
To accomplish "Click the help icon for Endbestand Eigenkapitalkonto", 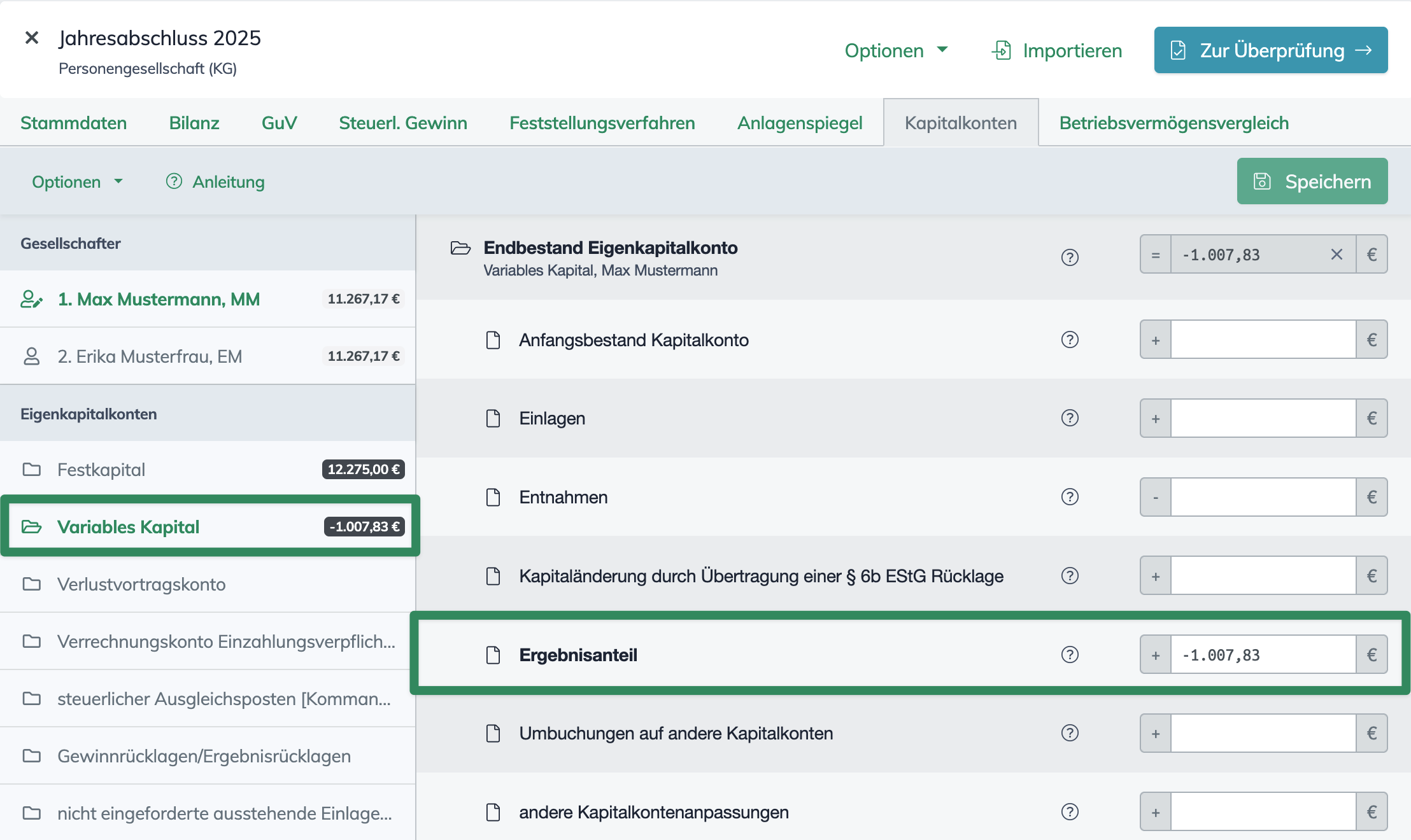I will click(x=1070, y=258).
